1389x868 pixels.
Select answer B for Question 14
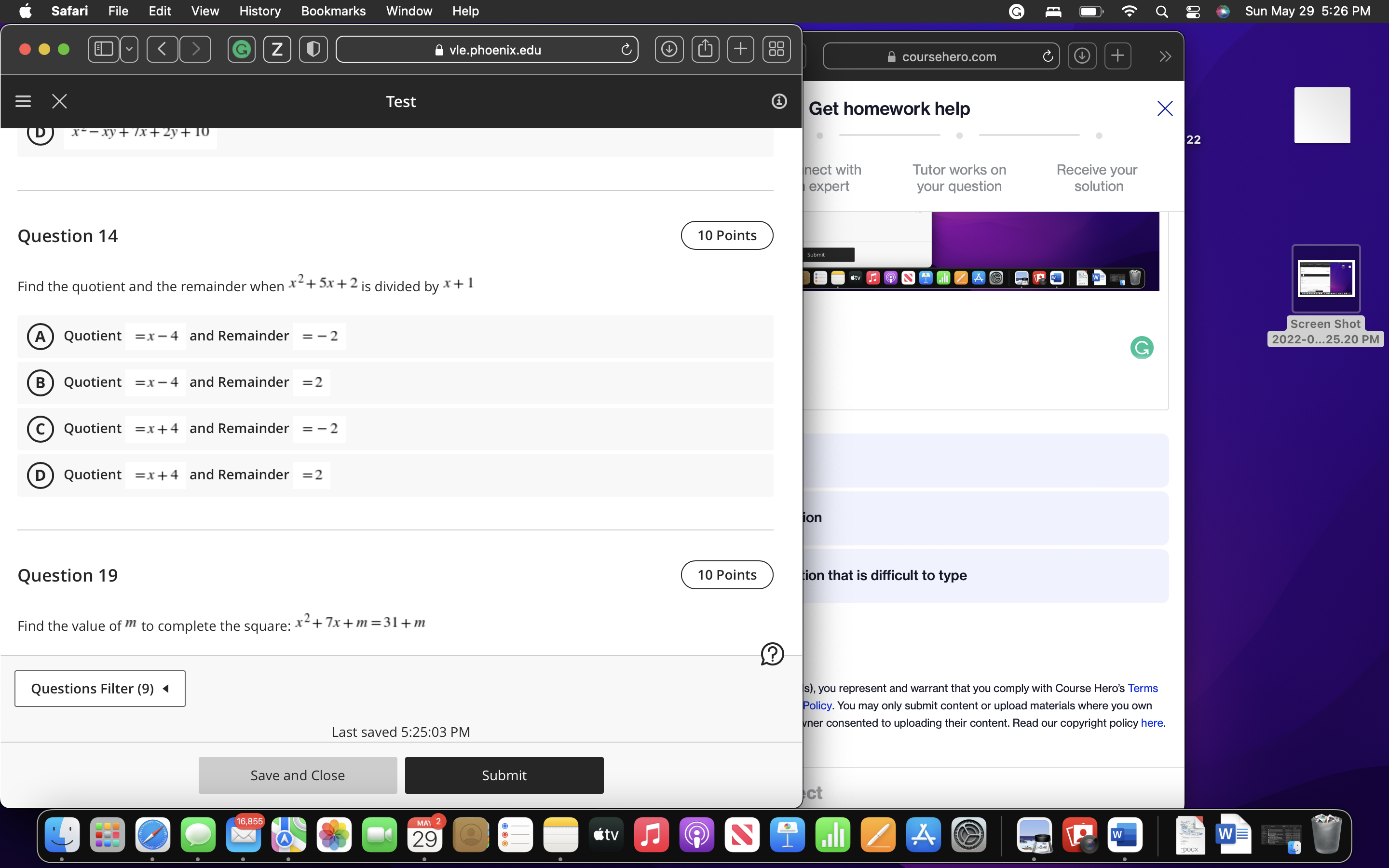40,382
